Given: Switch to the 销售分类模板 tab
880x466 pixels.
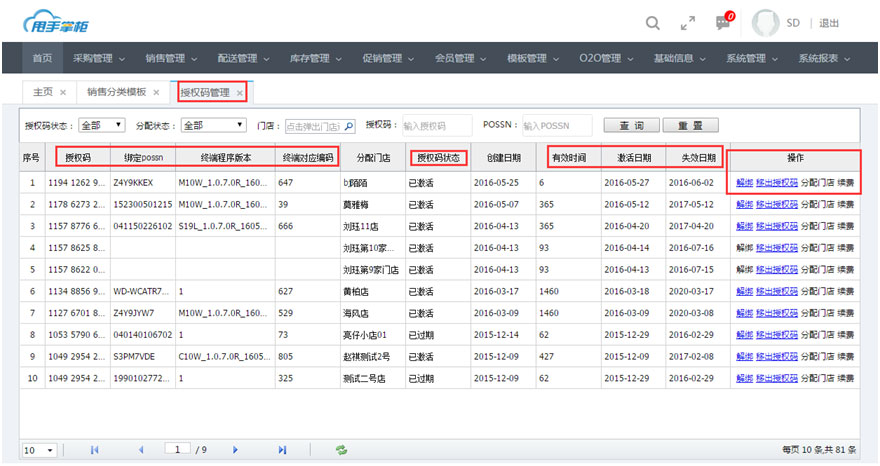Looking at the screenshot, I should 116,92.
